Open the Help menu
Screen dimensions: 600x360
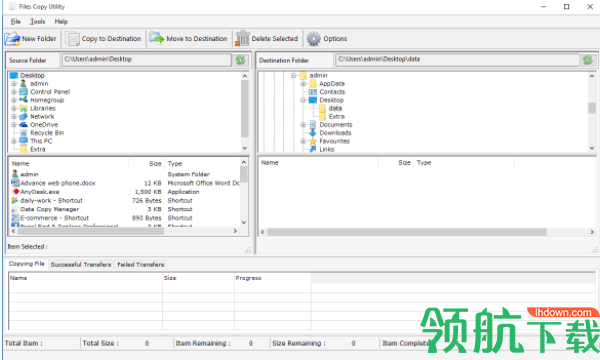[x=61, y=21]
